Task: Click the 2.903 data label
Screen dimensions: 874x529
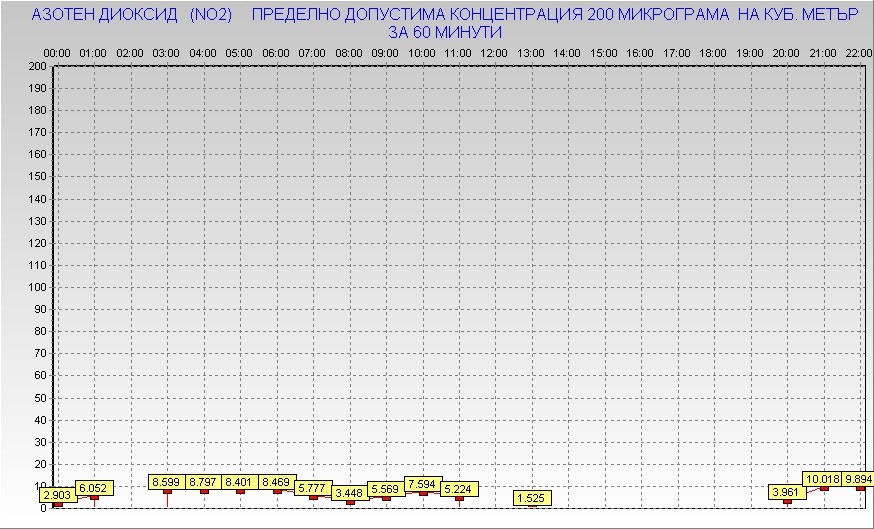Action: (x=57, y=495)
